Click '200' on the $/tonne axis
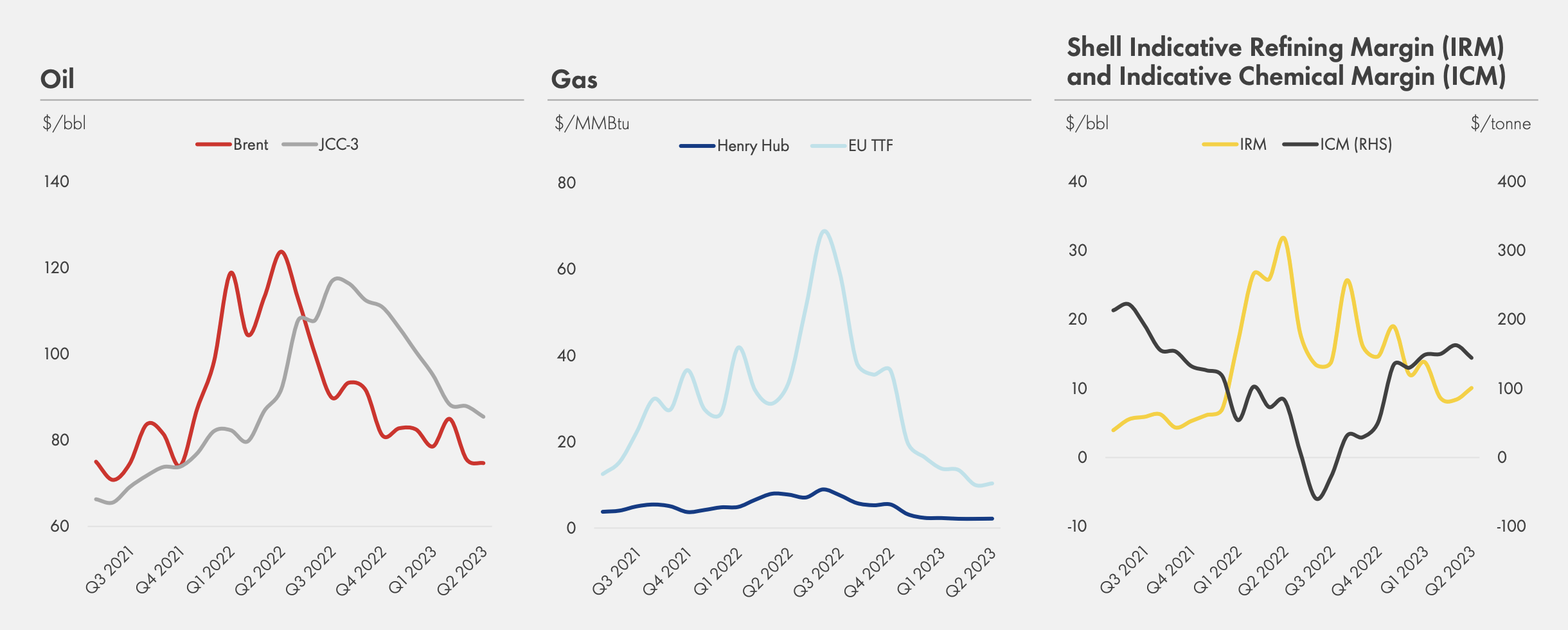This screenshot has width=1568, height=630. pos(1511,319)
